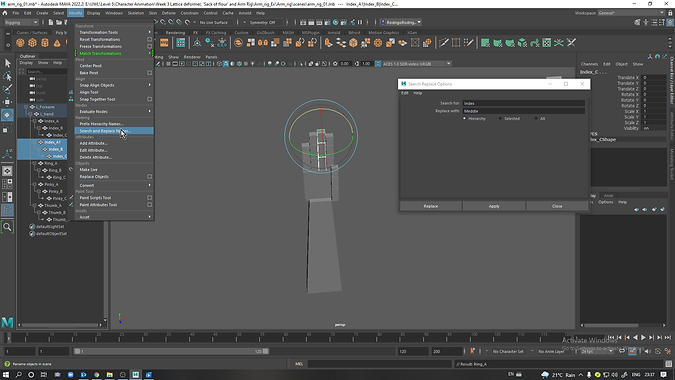Viewport: 675px width, 380px height.
Task: Choose Search and Replace Names menu entry
Action: click(114, 131)
